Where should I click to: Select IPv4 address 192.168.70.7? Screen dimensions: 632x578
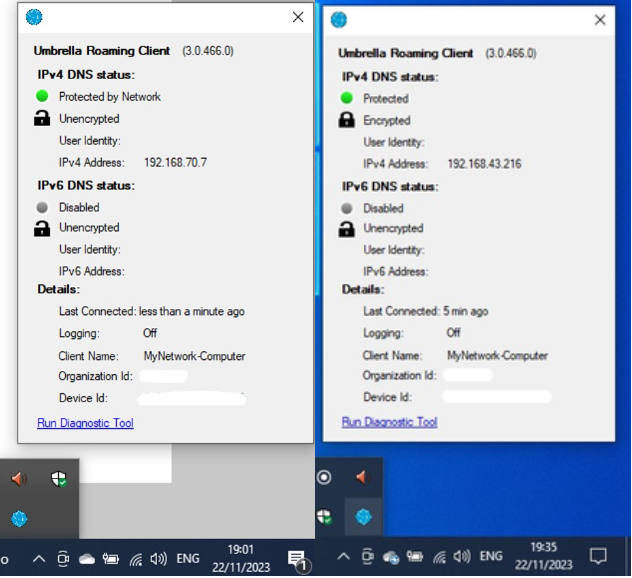click(x=175, y=162)
